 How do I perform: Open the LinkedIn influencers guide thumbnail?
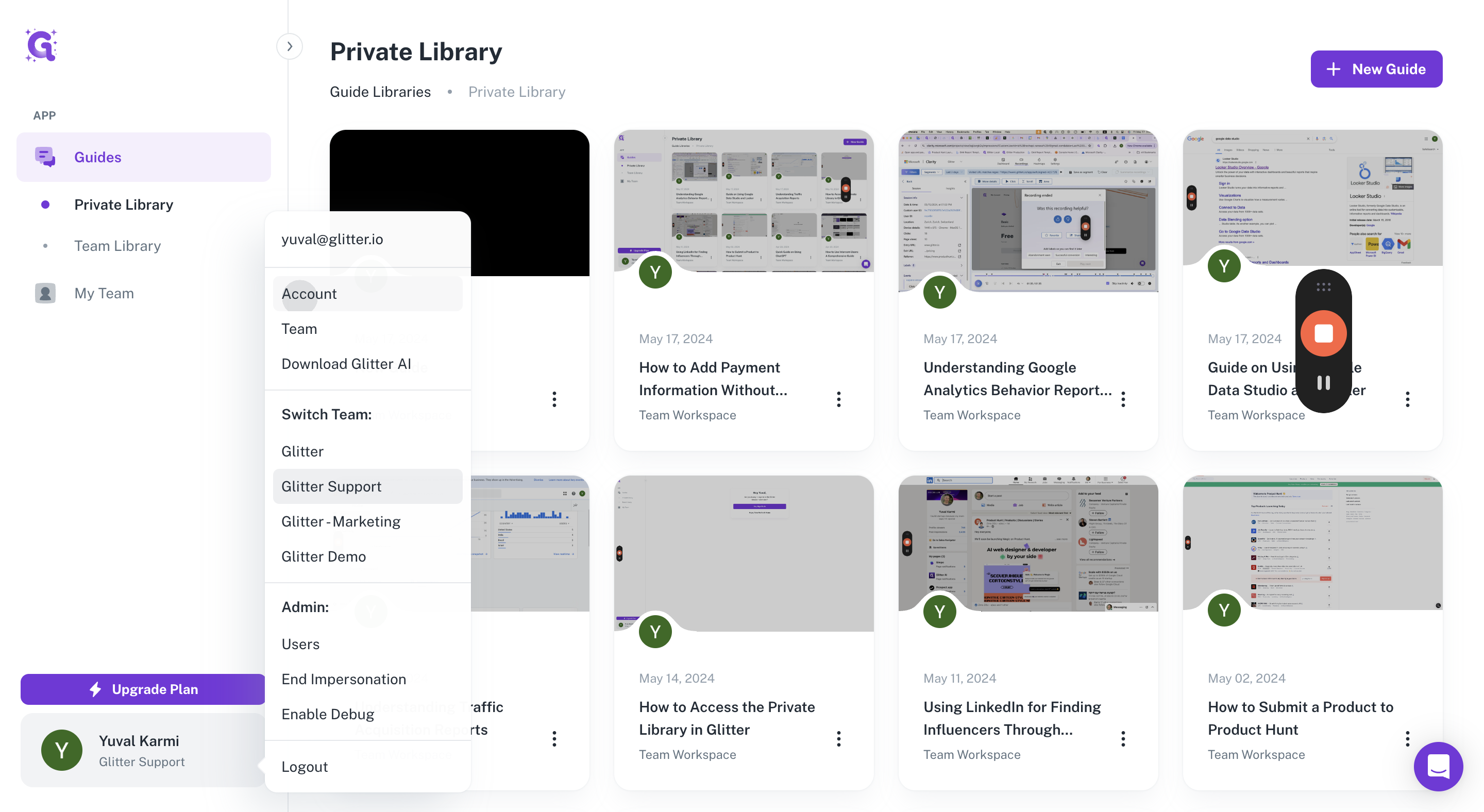pos(1028,543)
